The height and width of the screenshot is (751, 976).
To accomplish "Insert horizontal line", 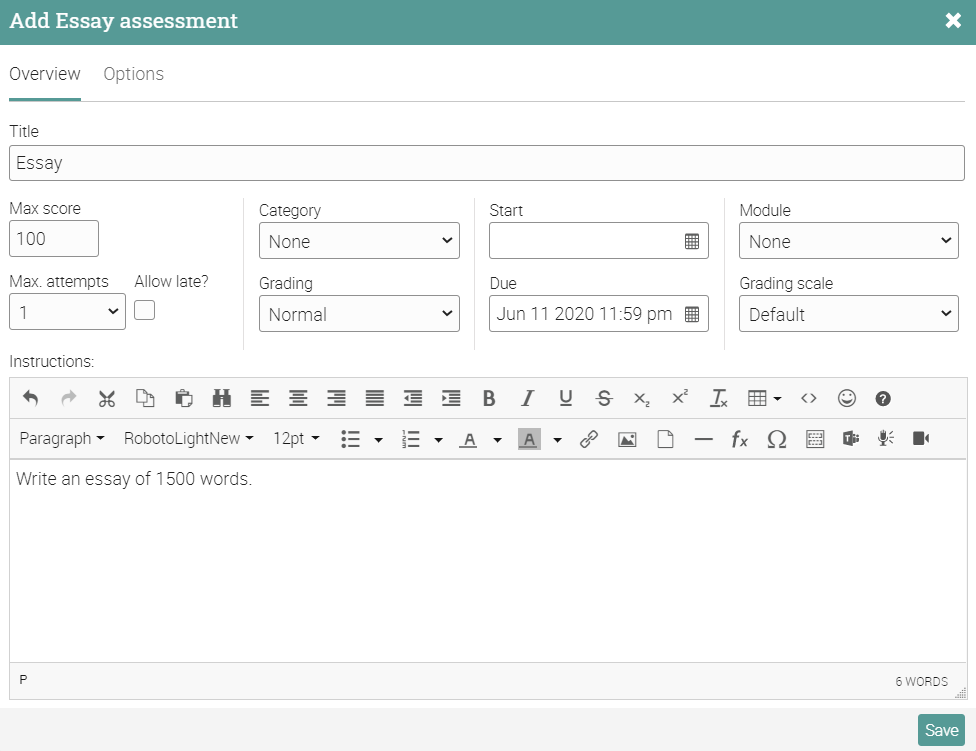I will 703,439.
